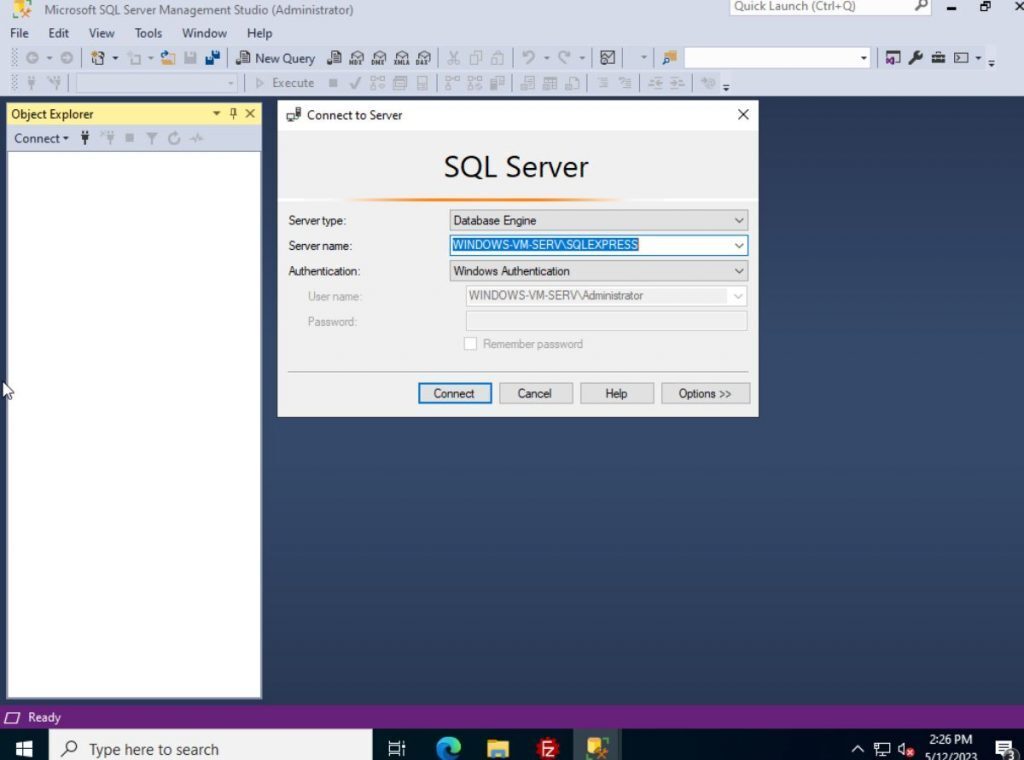Click the Save All toolbar icon

(x=212, y=58)
